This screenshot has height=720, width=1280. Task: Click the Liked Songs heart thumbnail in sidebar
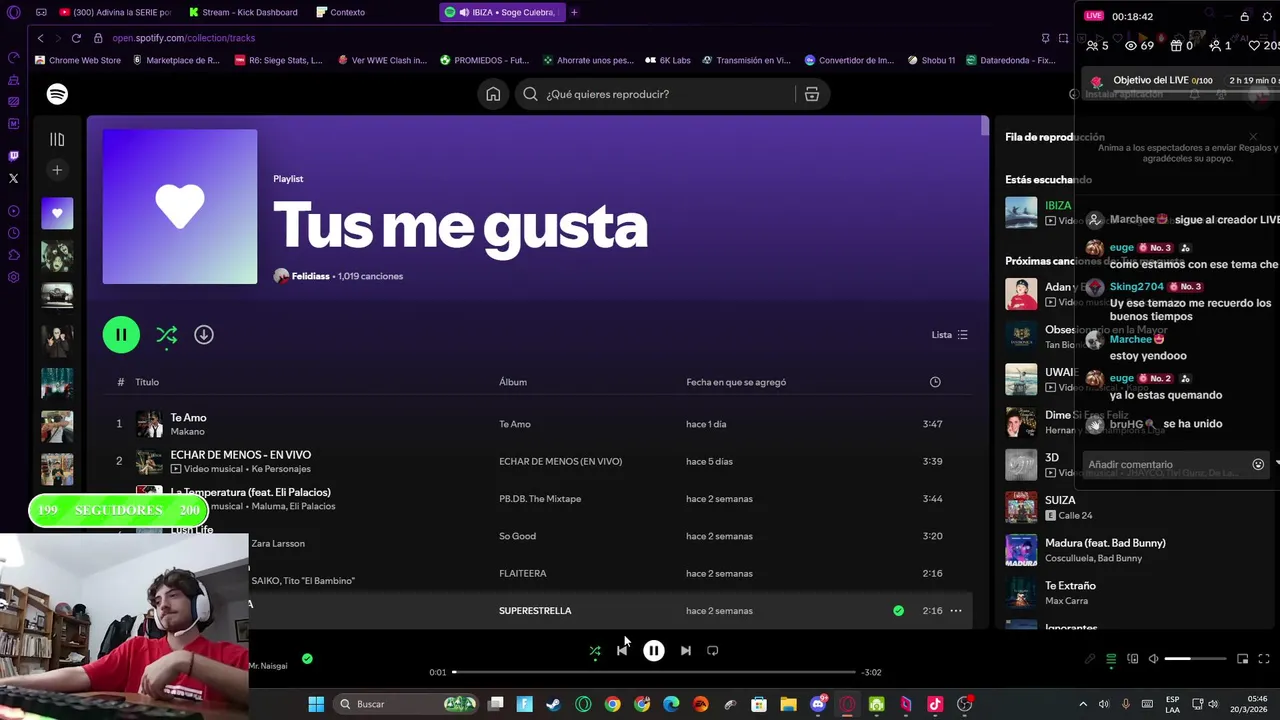[57, 213]
